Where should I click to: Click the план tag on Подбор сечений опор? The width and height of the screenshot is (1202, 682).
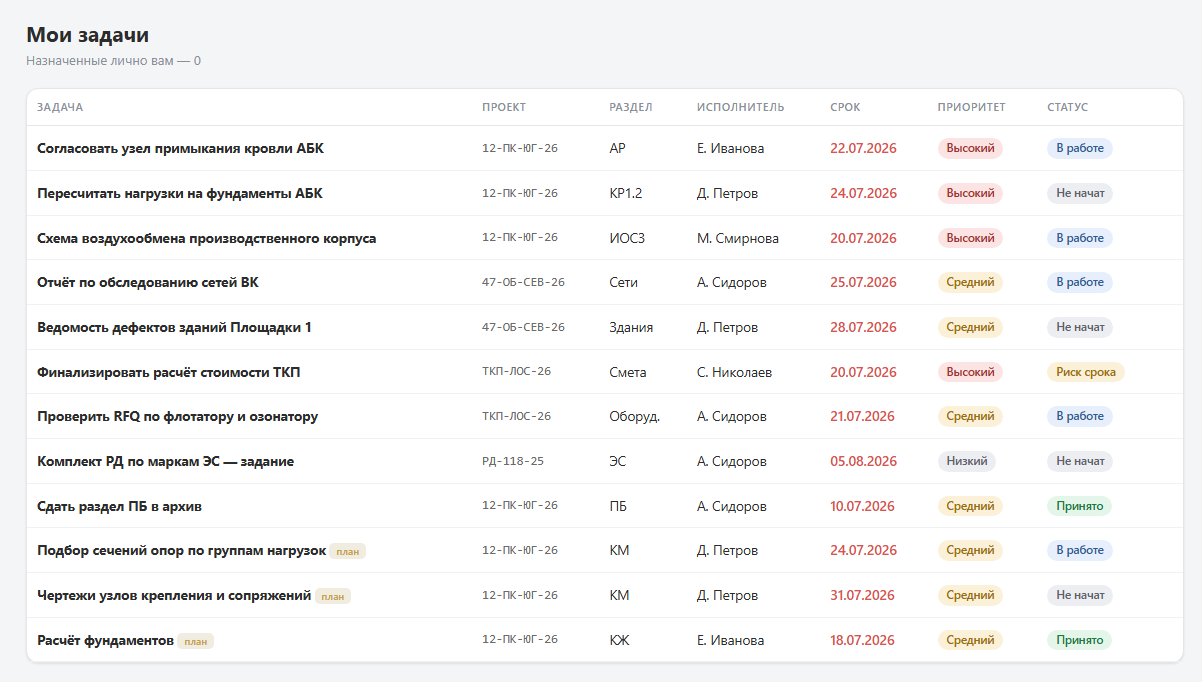point(348,551)
